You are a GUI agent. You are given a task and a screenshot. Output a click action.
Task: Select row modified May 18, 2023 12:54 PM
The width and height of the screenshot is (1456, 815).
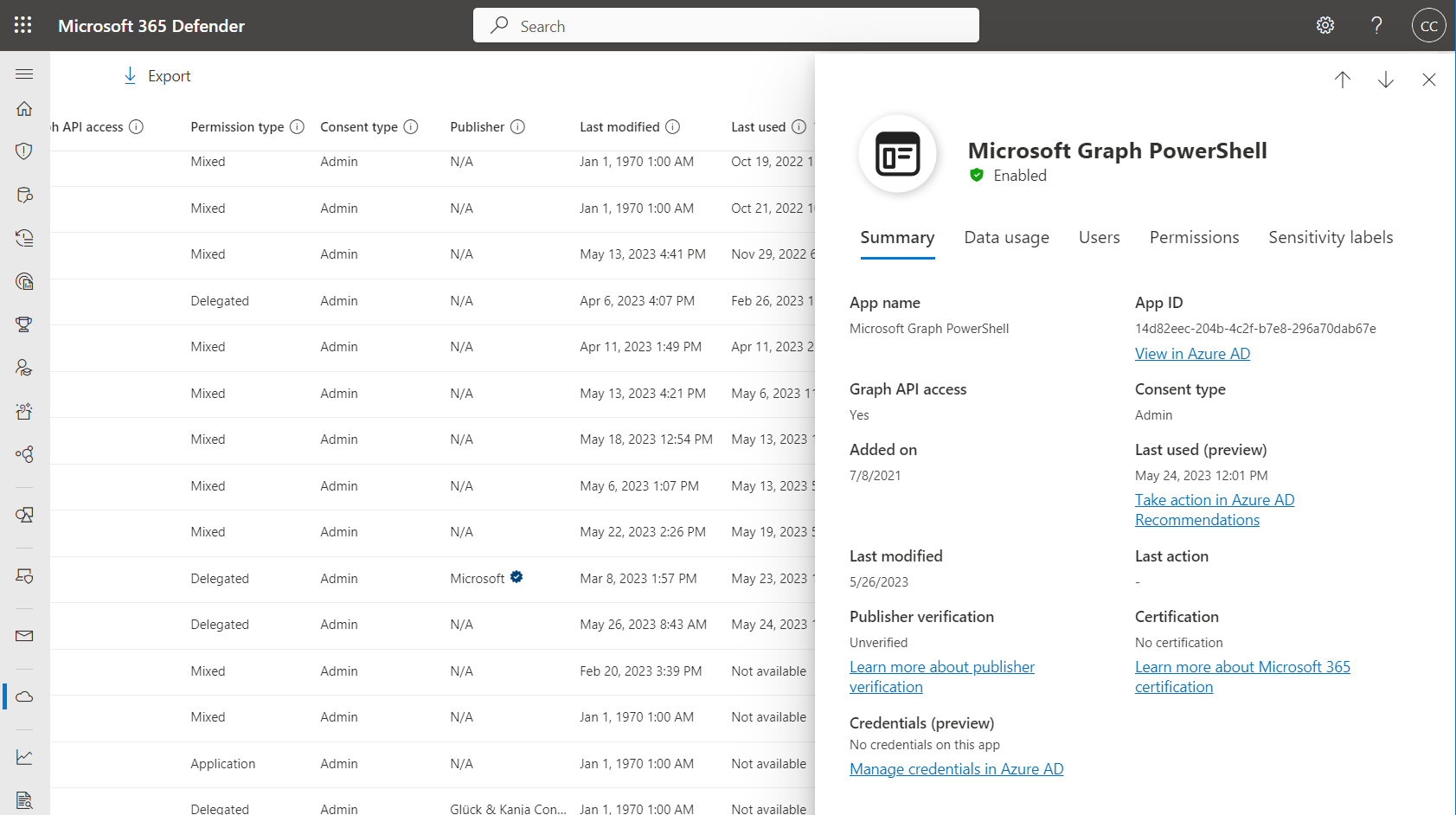point(433,440)
